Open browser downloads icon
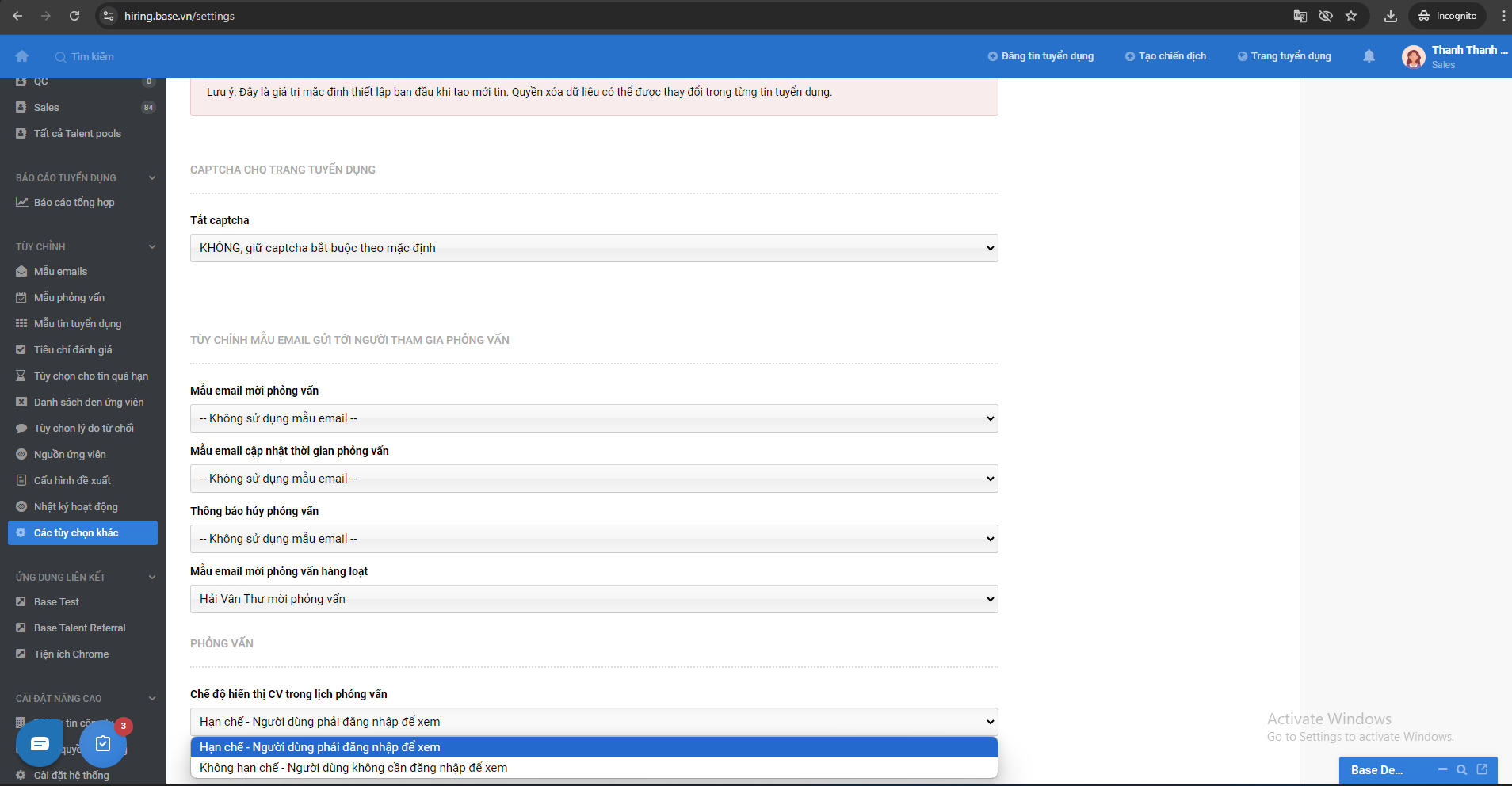The image size is (1512, 786). point(1391,16)
